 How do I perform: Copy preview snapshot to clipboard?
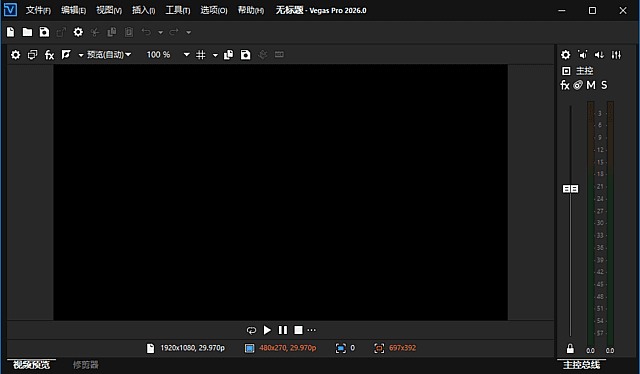pyautogui.click(x=229, y=55)
